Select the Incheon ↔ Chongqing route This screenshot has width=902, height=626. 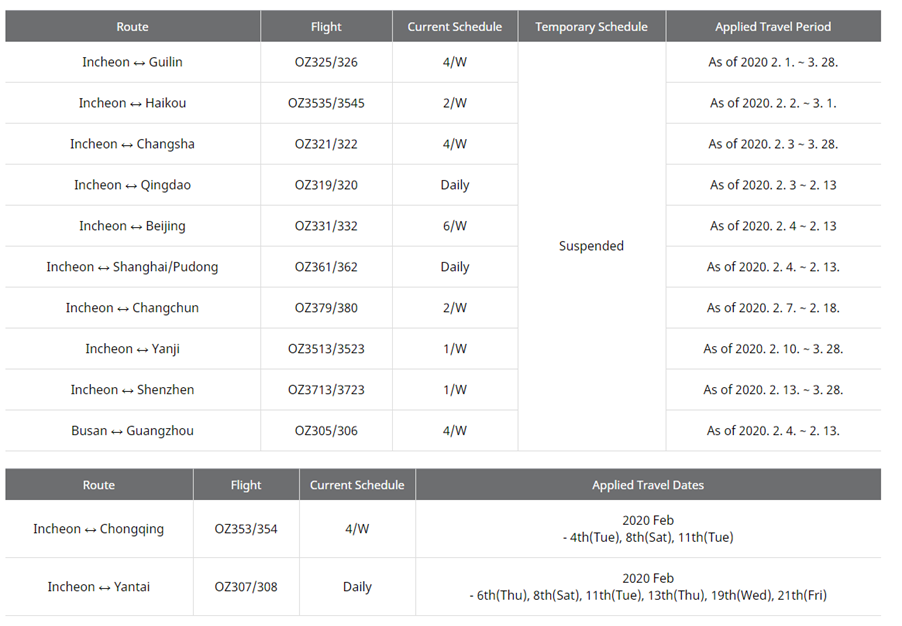pyautogui.click(x=98, y=529)
